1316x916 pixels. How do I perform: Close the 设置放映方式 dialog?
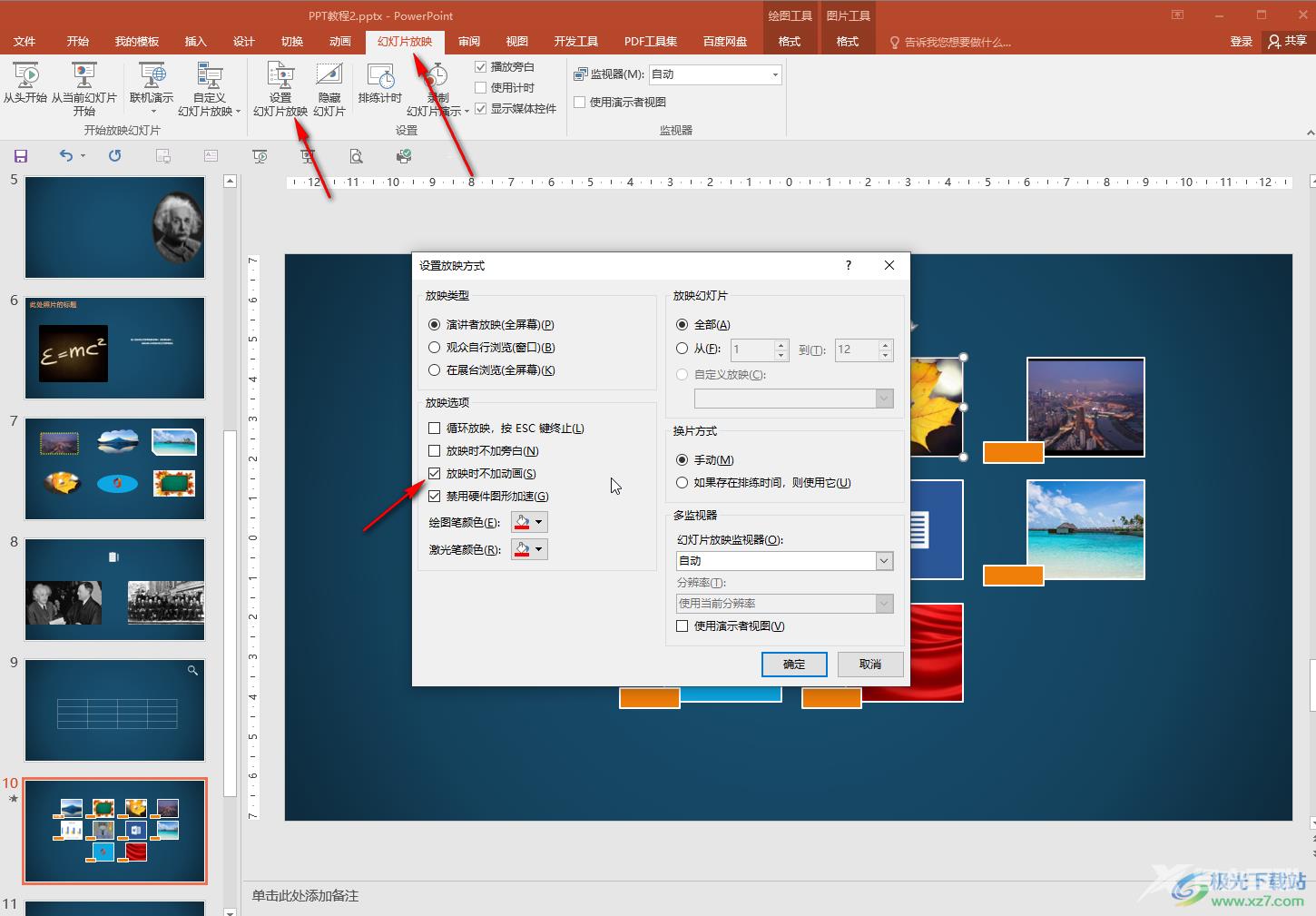pos(889,265)
